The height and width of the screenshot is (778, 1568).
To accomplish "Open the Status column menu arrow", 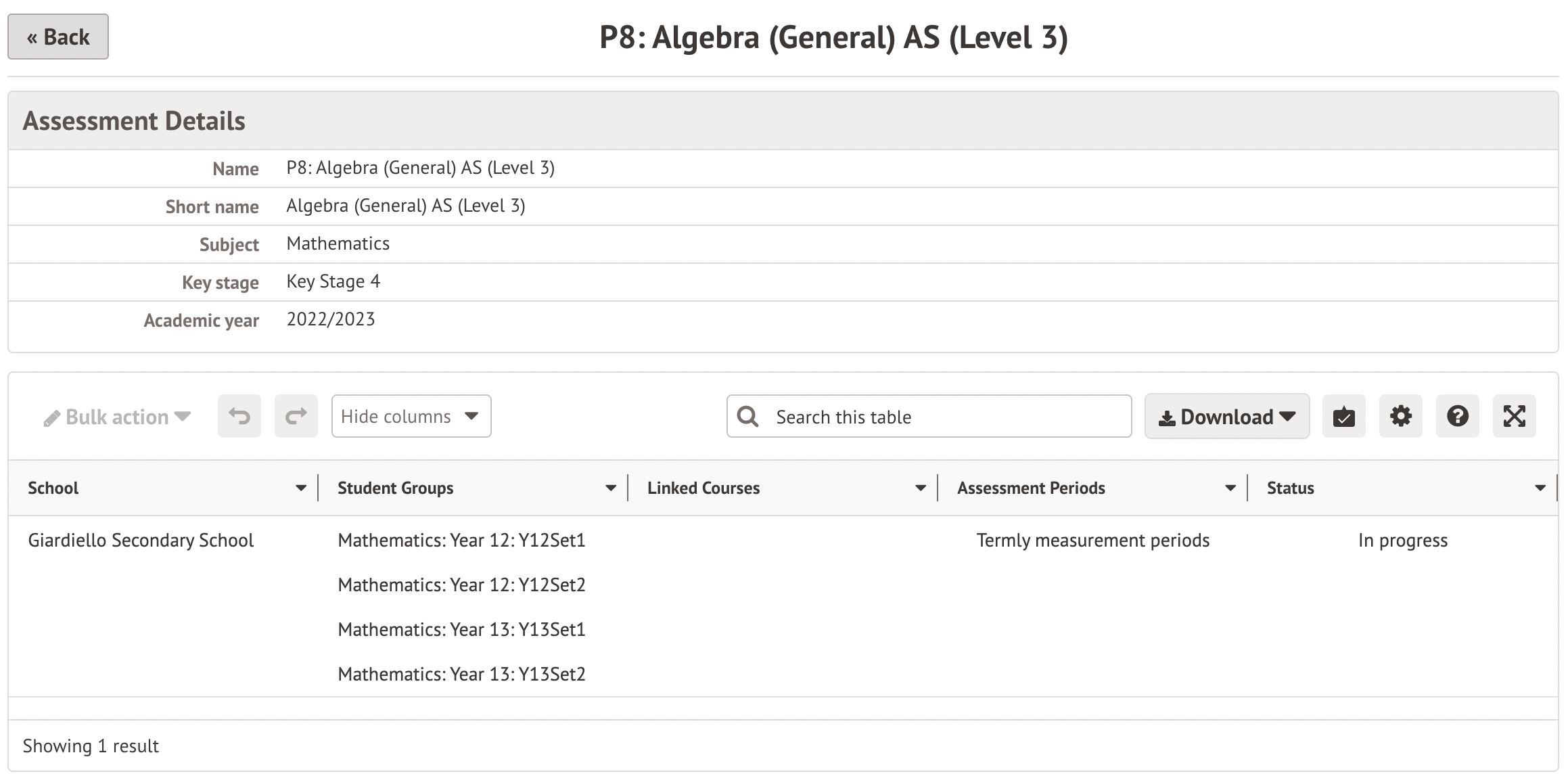I will [x=1540, y=488].
